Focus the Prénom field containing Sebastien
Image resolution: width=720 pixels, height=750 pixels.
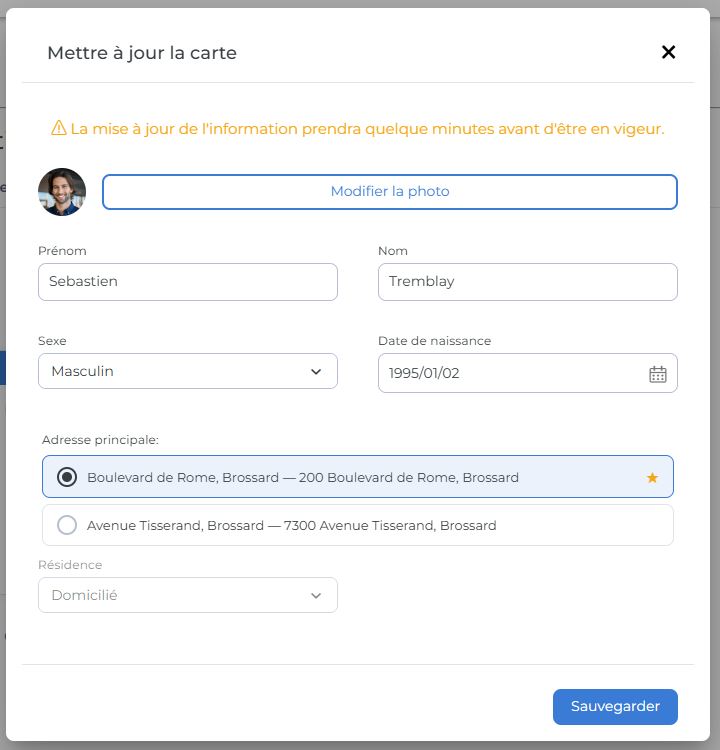187,282
